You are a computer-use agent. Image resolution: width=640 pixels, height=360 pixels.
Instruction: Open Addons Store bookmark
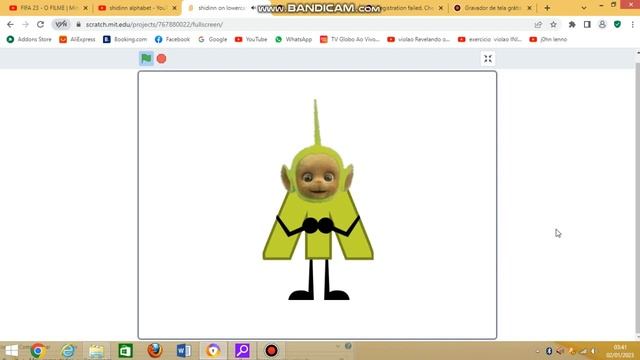point(29,40)
